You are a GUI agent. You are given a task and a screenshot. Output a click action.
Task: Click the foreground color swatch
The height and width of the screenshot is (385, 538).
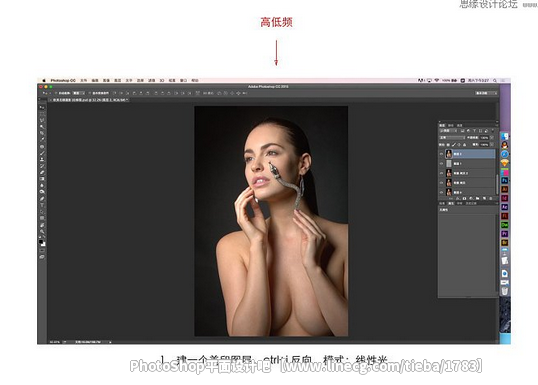coord(41,242)
